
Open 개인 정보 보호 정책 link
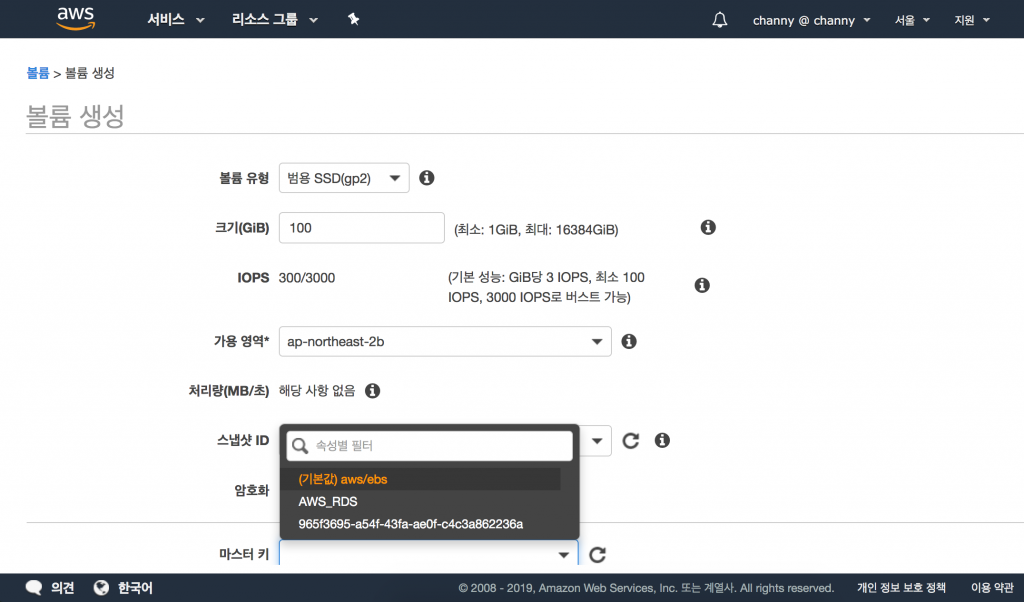coord(901,588)
